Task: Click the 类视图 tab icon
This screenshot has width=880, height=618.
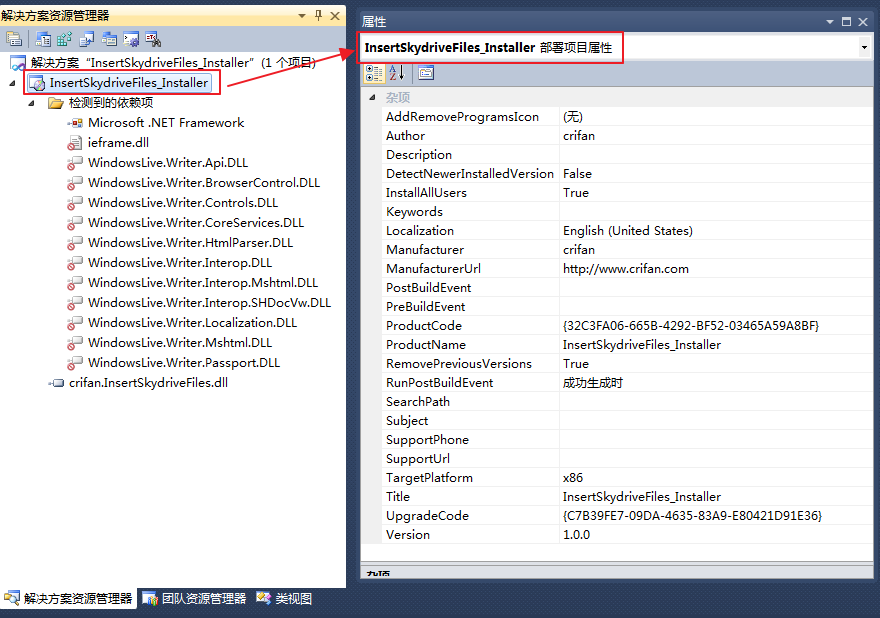Action: click(x=264, y=598)
